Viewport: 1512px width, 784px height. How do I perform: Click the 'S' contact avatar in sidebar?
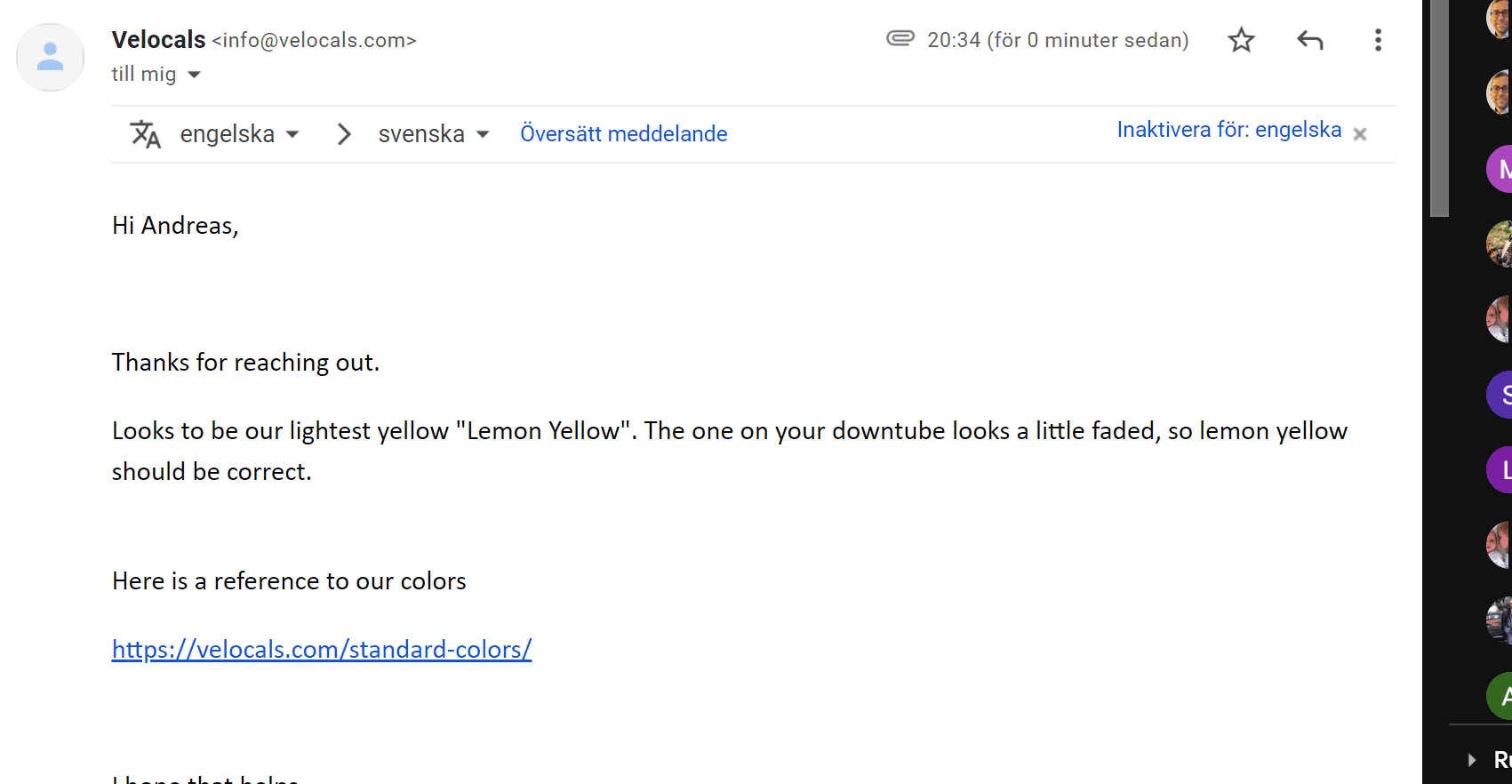[1500, 394]
